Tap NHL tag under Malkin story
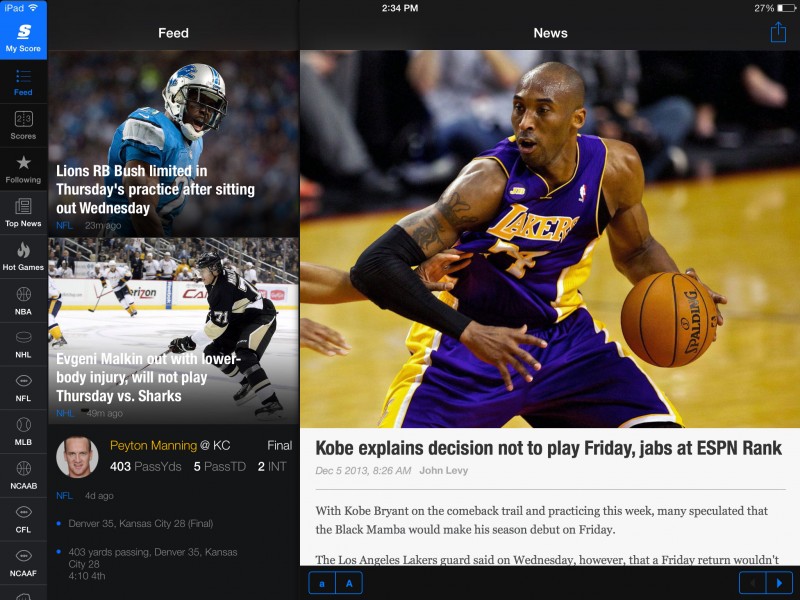800x600 pixels. (x=65, y=413)
